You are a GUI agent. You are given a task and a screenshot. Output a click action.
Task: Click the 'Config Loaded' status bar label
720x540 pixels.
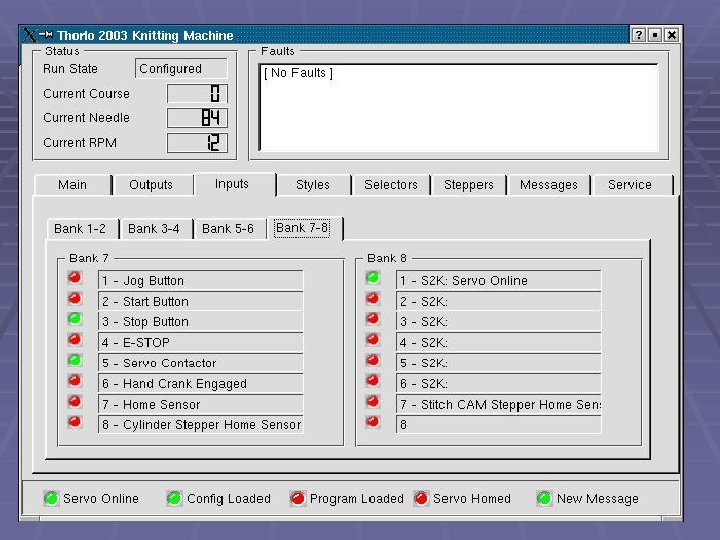pyautogui.click(x=229, y=499)
